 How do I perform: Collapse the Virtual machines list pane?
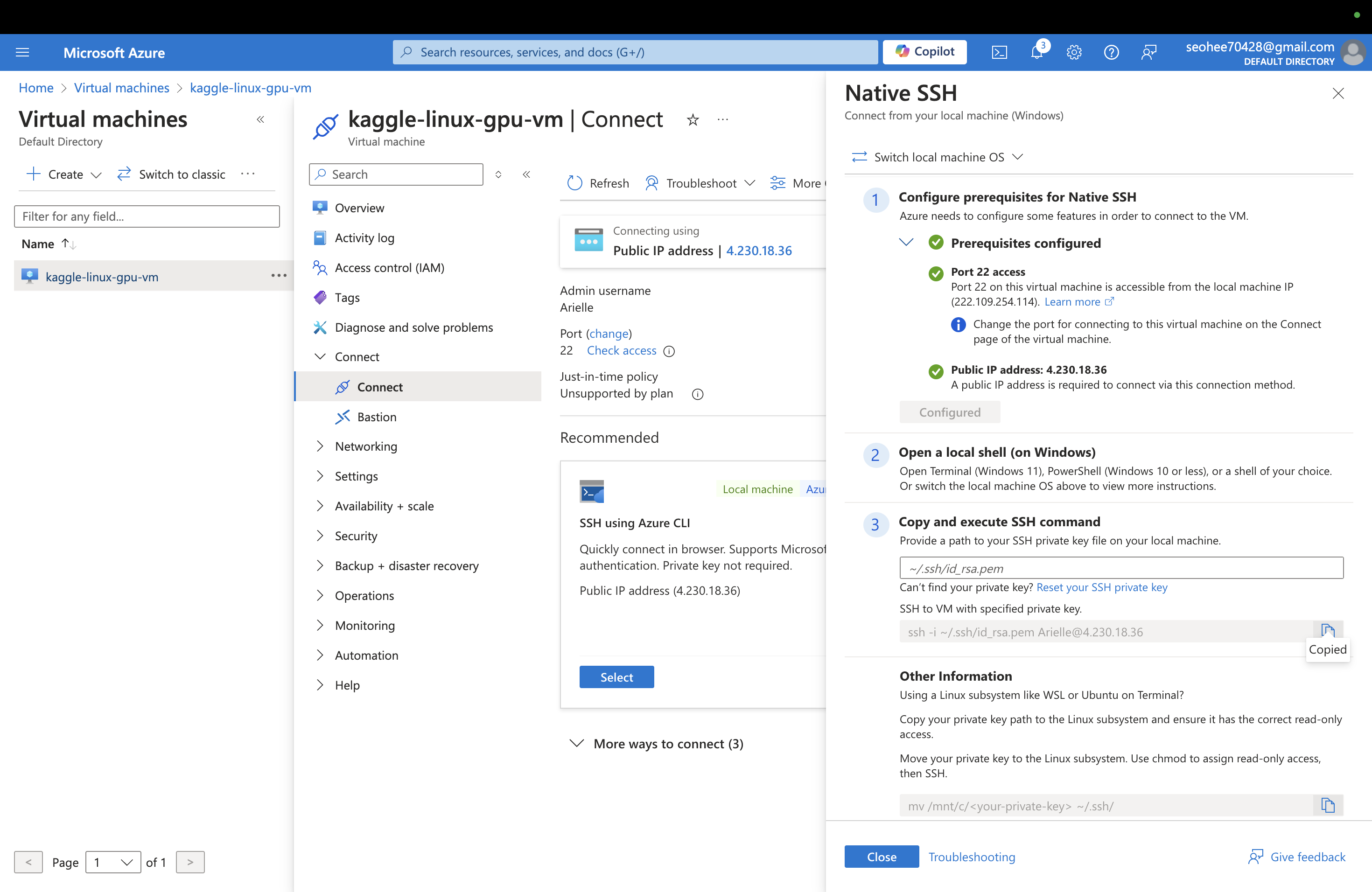coord(260,119)
